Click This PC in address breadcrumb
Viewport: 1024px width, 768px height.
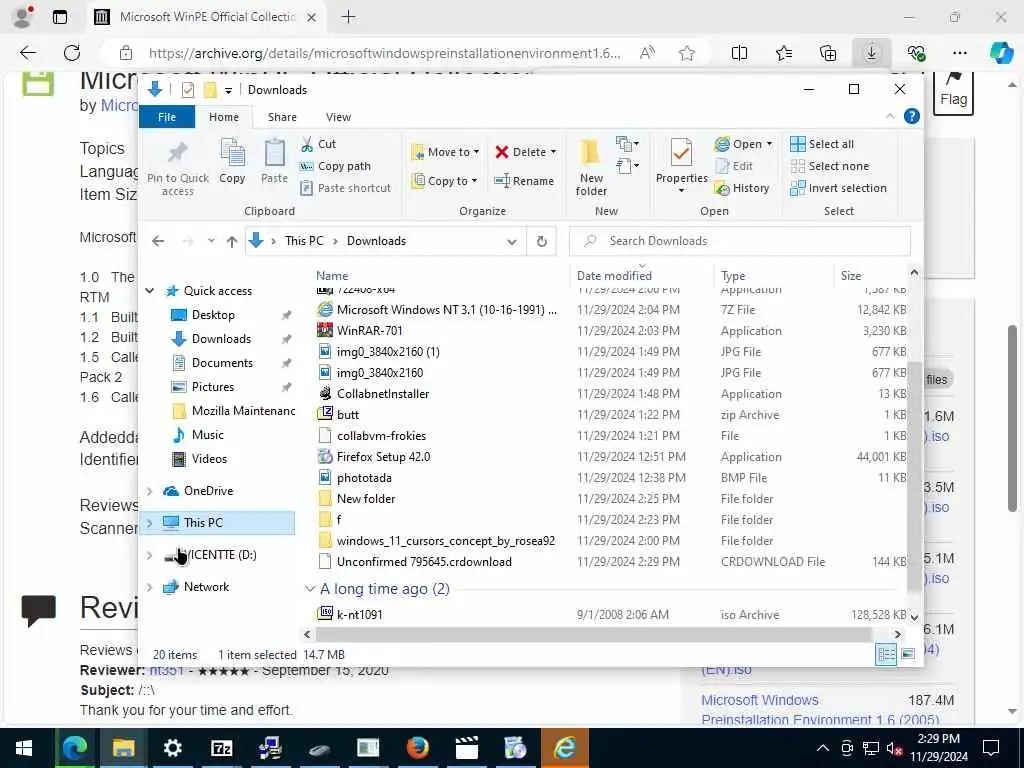point(304,241)
